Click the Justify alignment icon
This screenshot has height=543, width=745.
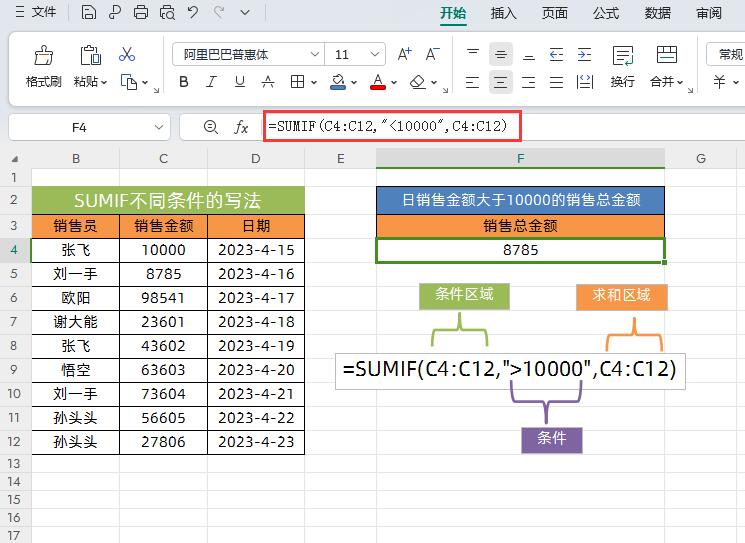pyautogui.click(x=556, y=82)
